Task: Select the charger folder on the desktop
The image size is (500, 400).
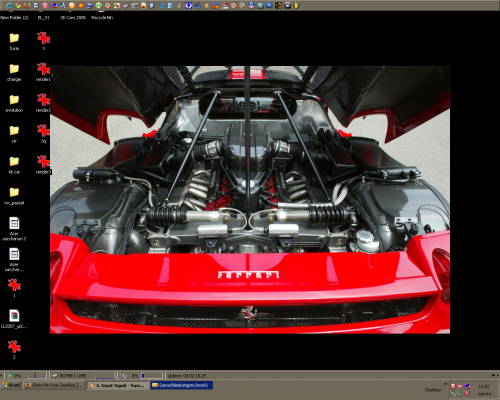Action: tap(14, 69)
